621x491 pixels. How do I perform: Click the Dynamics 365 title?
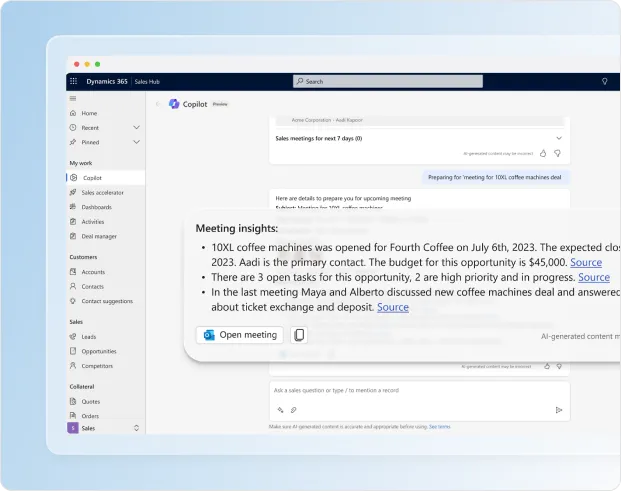107,81
